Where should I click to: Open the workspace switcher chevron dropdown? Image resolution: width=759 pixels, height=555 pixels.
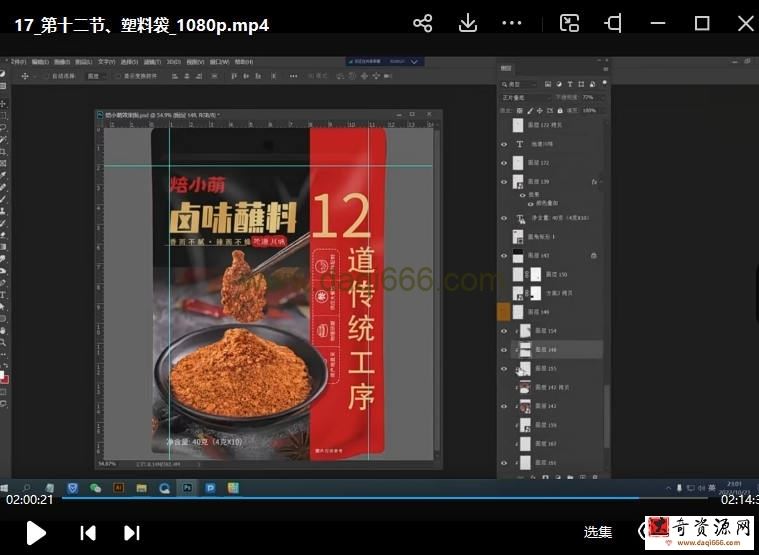pos(414,61)
